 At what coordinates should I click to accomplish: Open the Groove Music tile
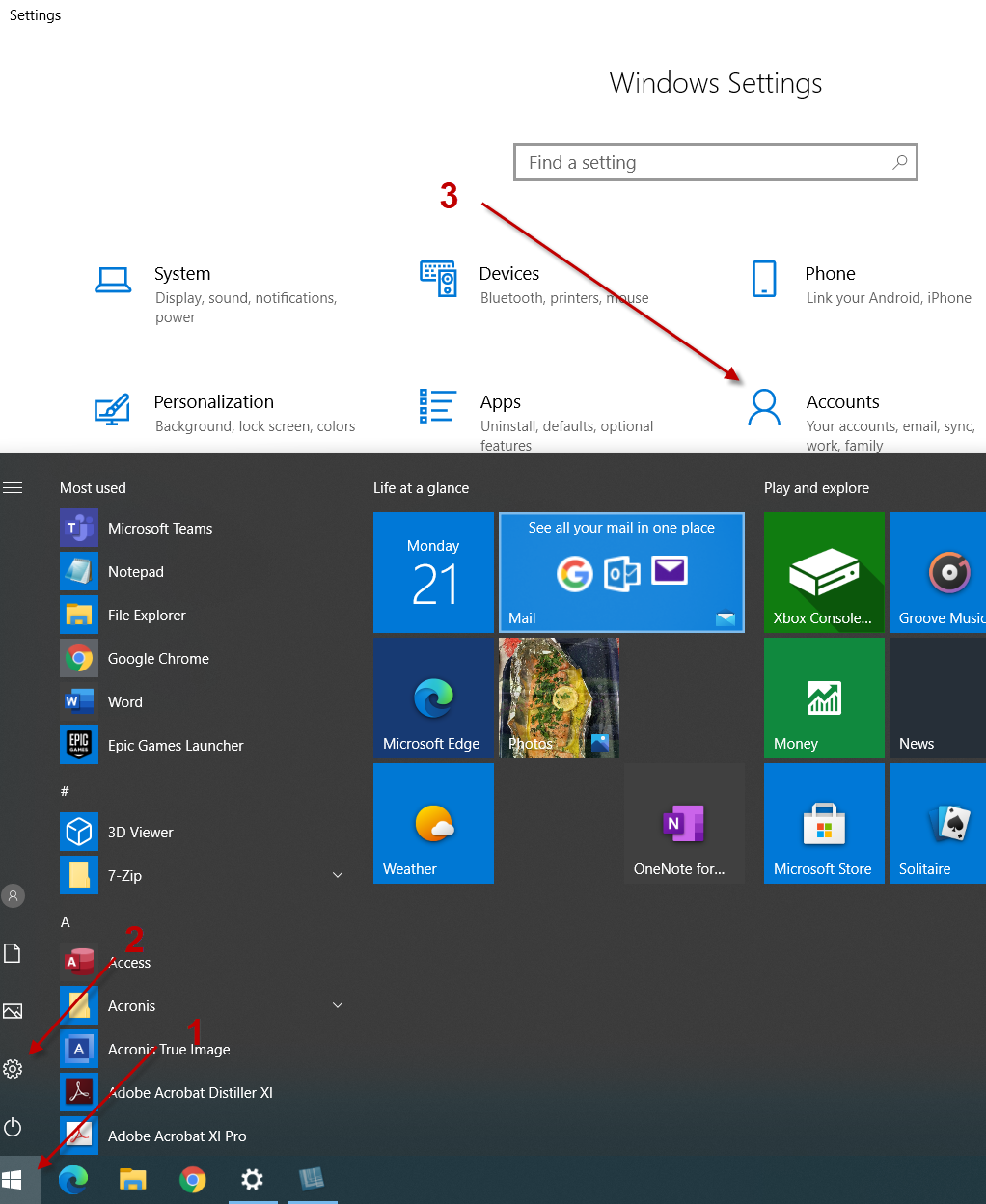[x=938, y=572]
